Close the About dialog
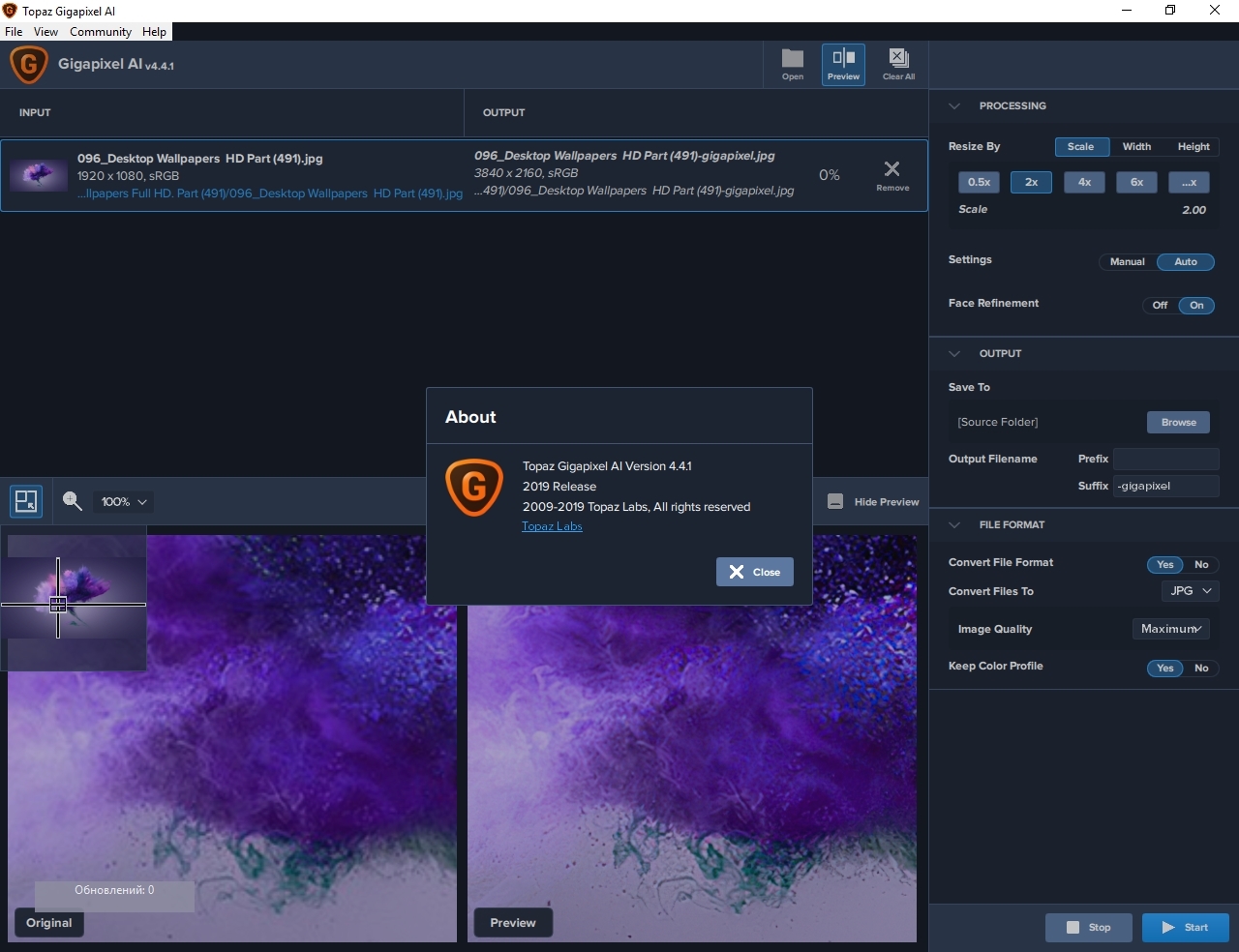The width and height of the screenshot is (1239, 952). (x=755, y=572)
